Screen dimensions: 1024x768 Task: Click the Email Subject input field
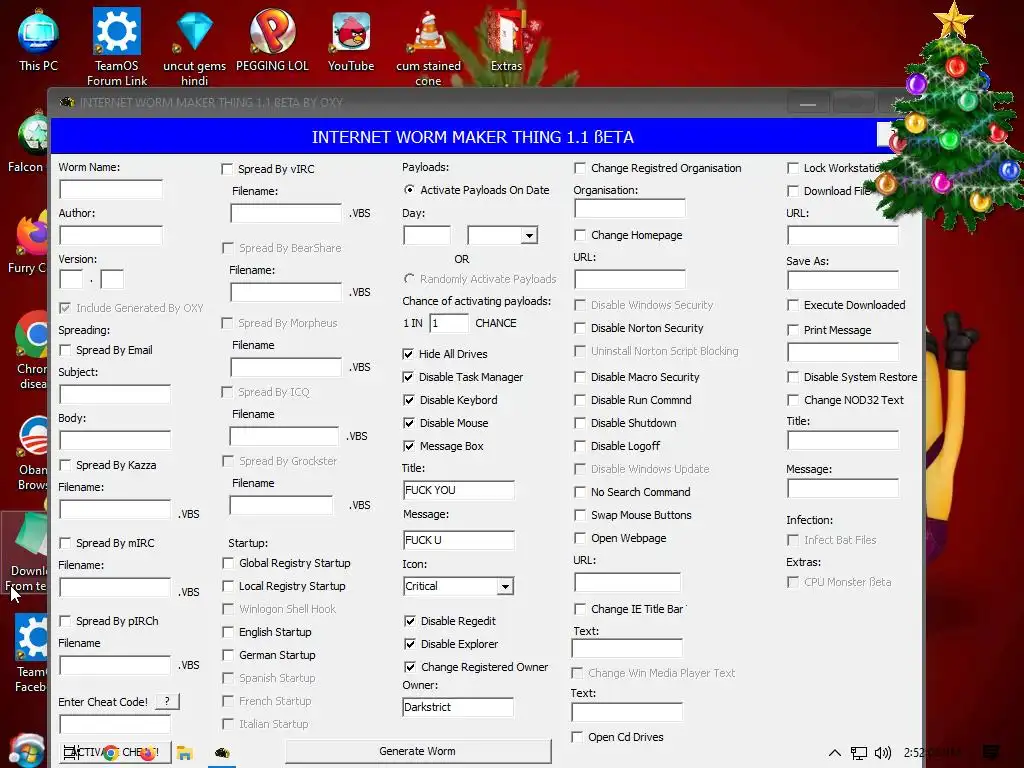click(115, 394)
